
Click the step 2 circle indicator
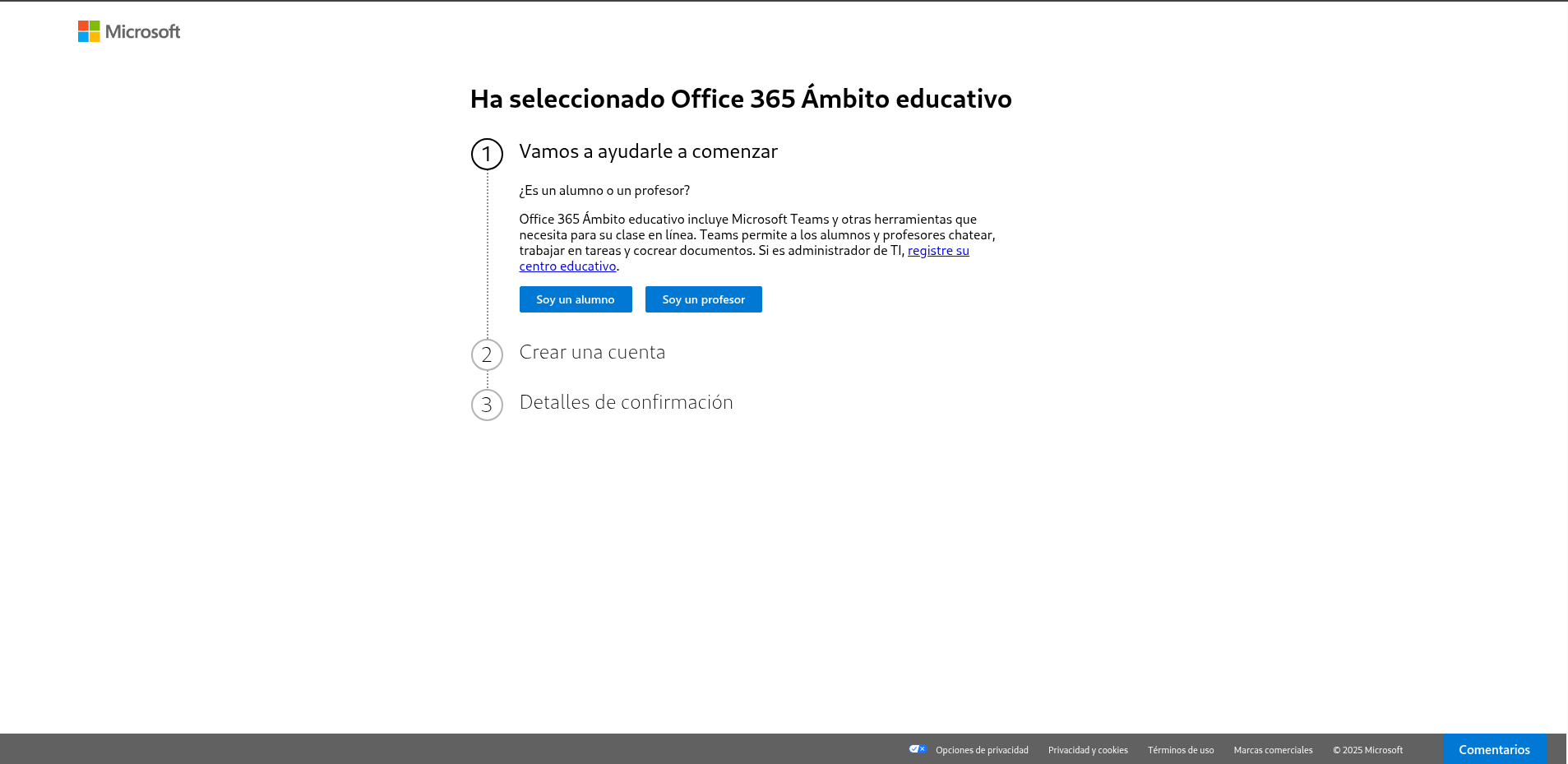[x=487, y=354]
